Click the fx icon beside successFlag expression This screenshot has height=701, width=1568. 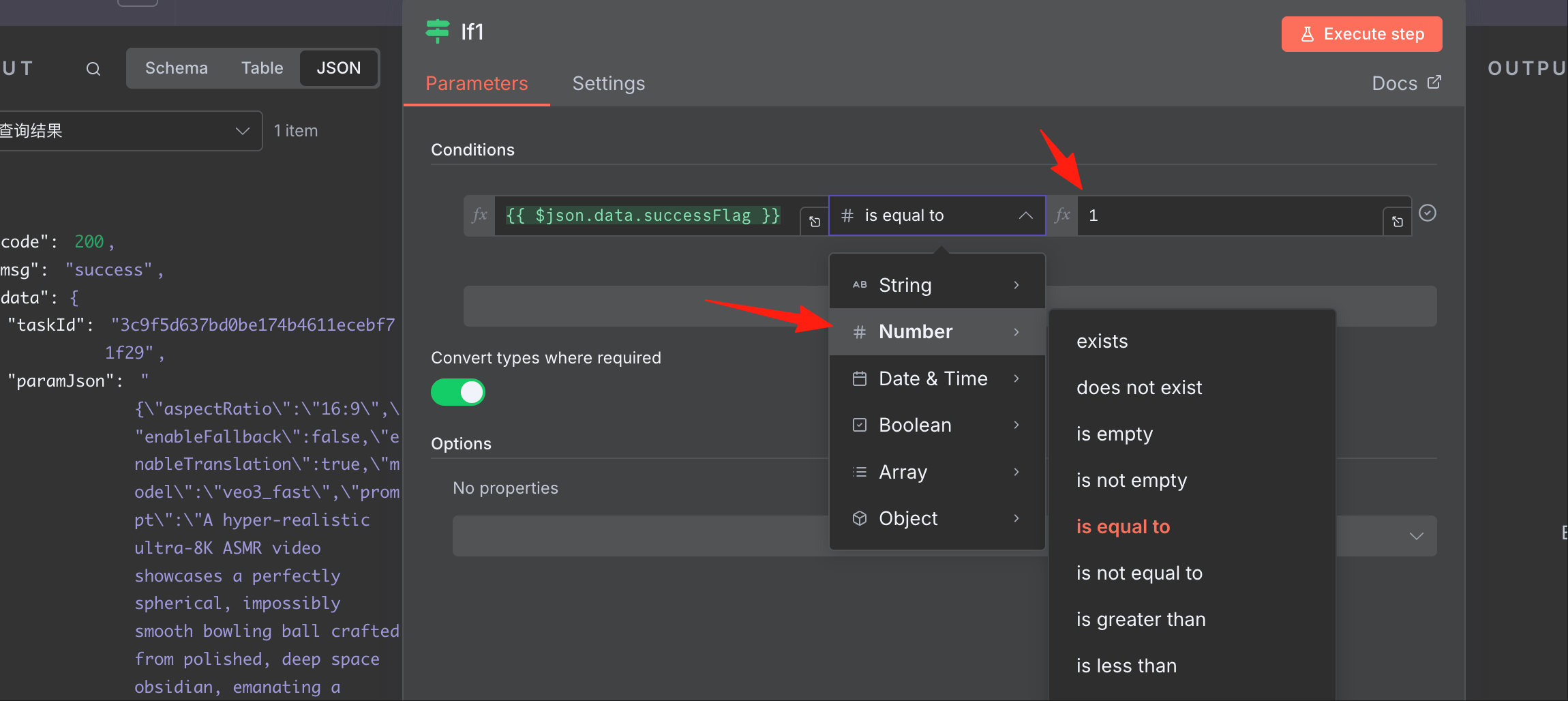click(x=480, y=215)
